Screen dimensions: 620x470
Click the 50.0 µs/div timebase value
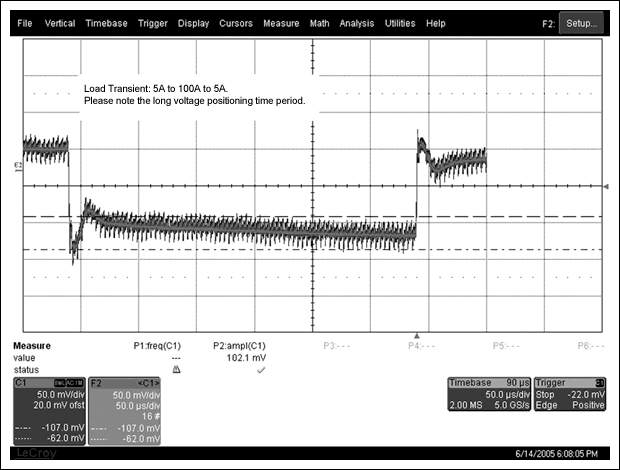pos(507,395)
